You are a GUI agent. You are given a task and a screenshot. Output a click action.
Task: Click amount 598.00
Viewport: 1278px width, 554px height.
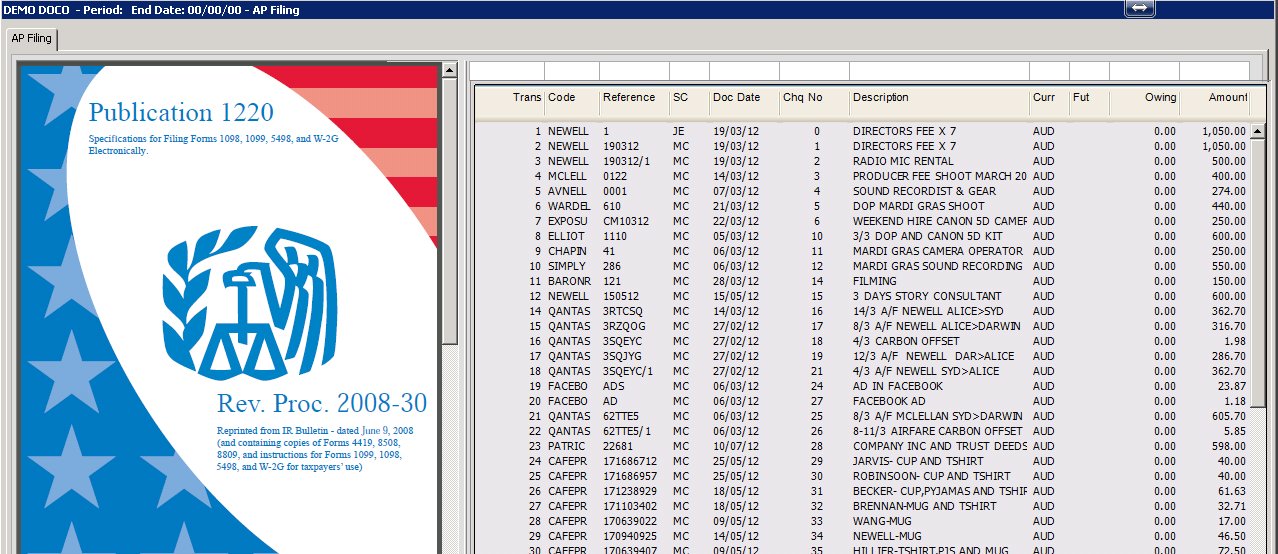1227,446
